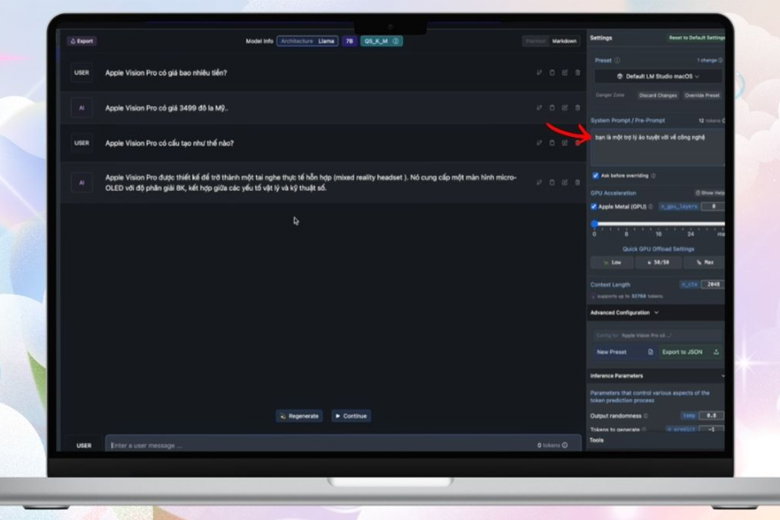Click the "Quick GPU Offload Settings" label
Screen dimensions: 780x520
tap(658, 249)
